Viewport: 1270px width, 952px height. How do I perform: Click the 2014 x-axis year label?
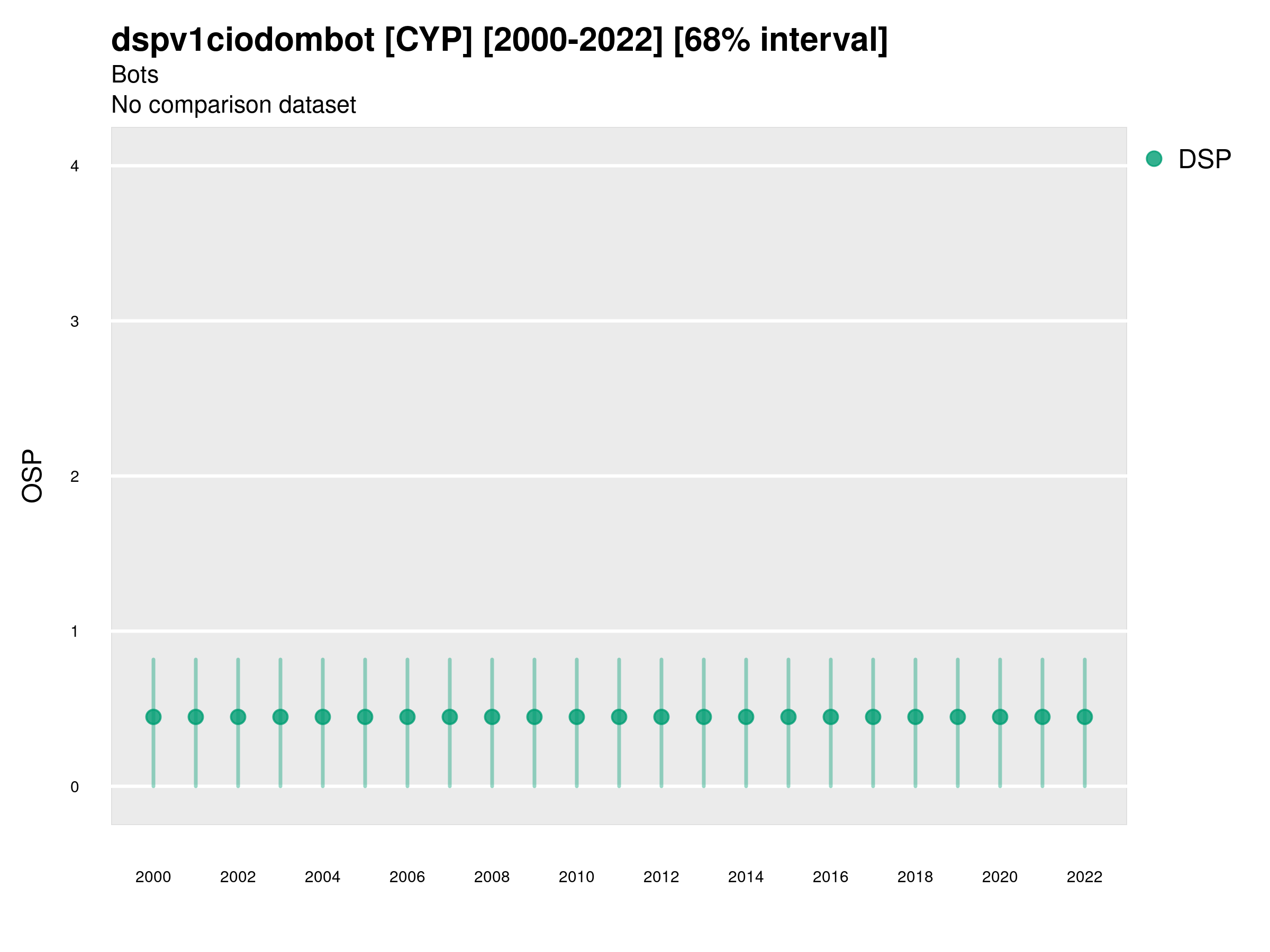click(746, 877)
